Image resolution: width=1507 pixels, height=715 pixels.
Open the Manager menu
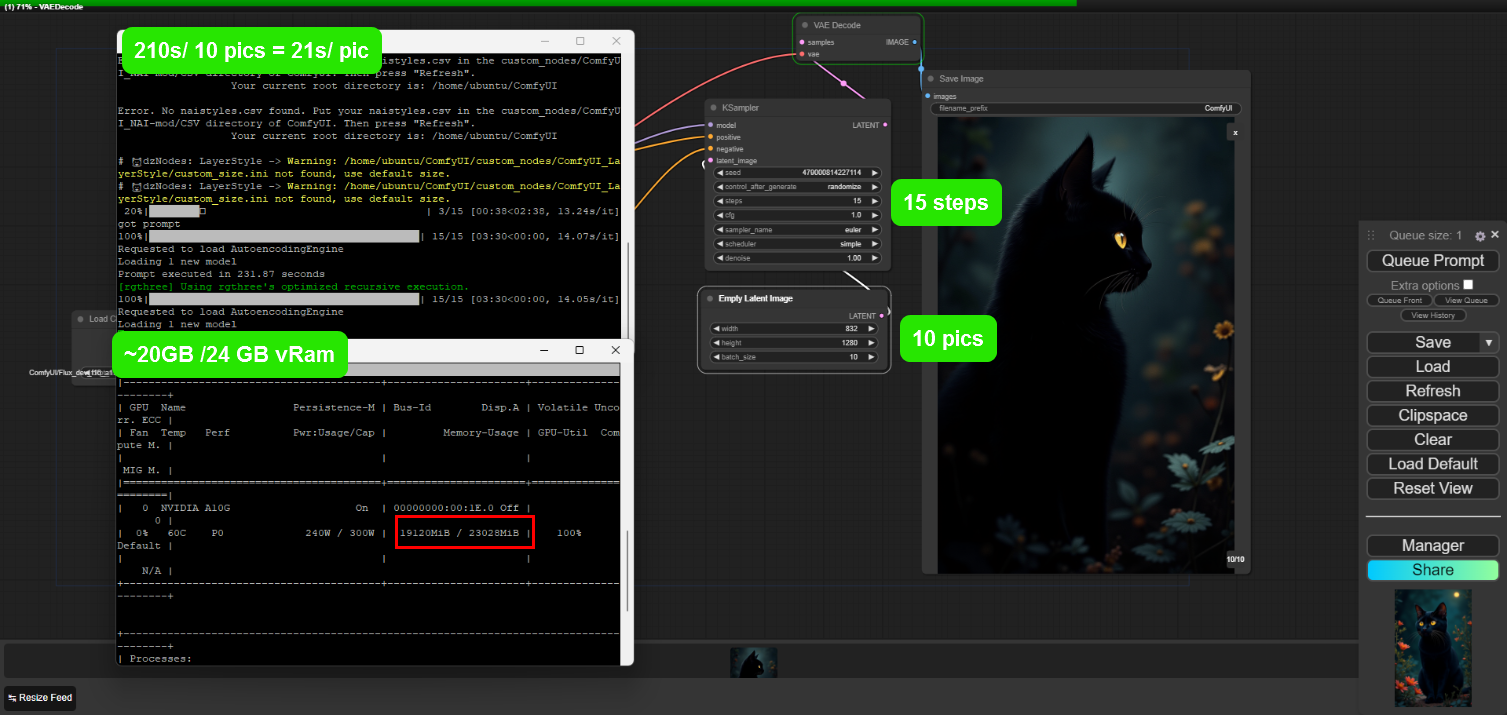tap(1432, 546)
